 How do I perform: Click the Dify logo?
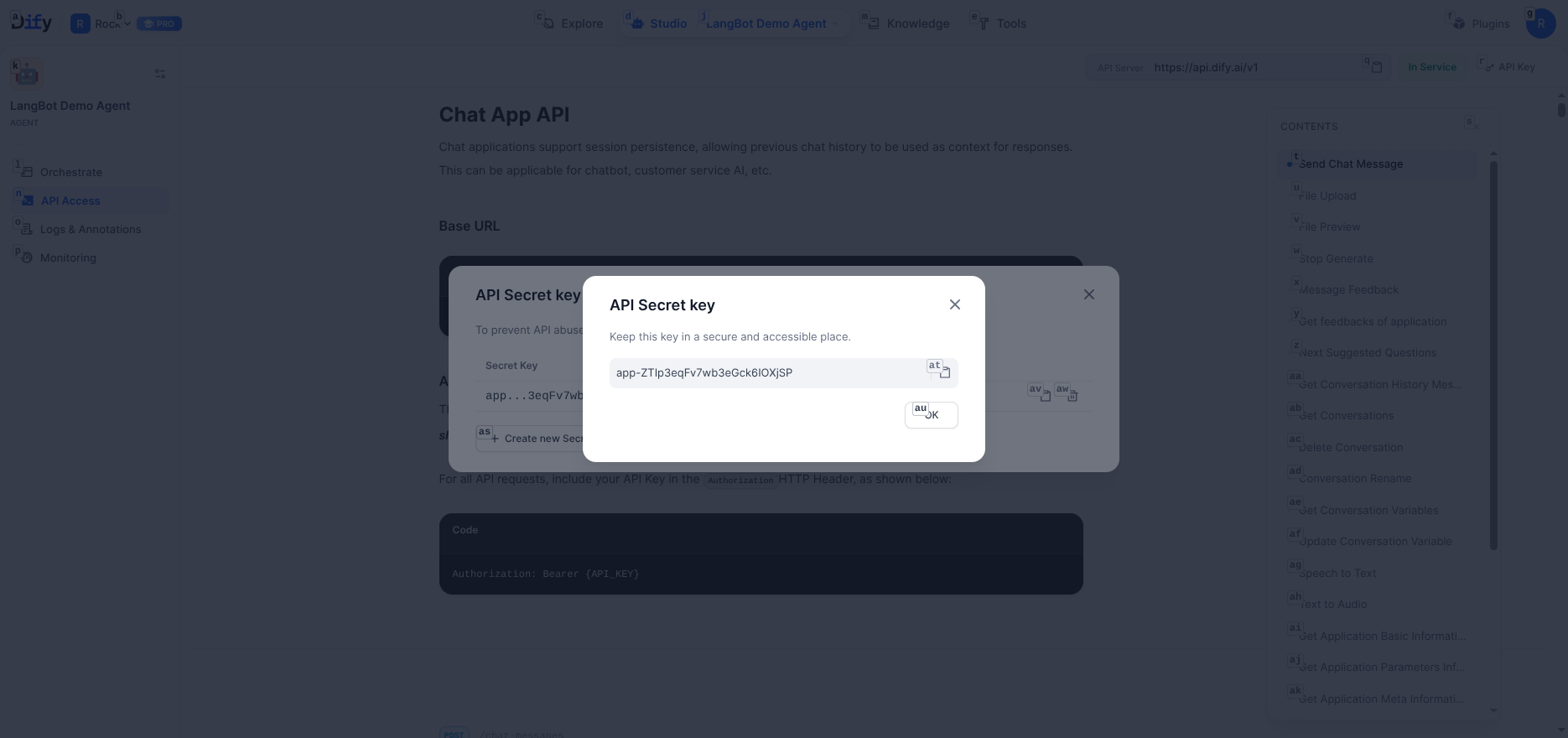30,21
